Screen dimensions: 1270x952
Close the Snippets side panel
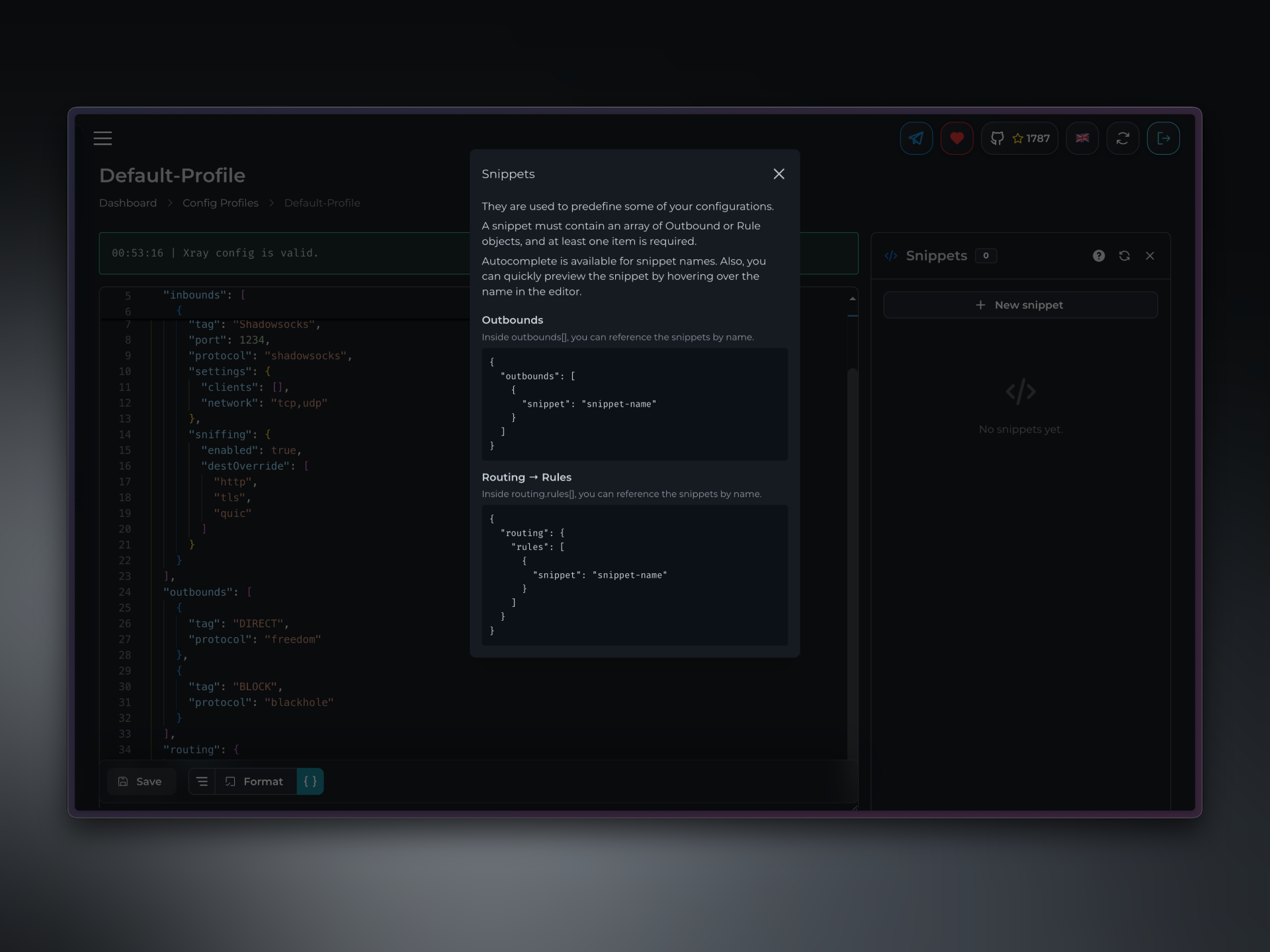(x=1150, y=256)
